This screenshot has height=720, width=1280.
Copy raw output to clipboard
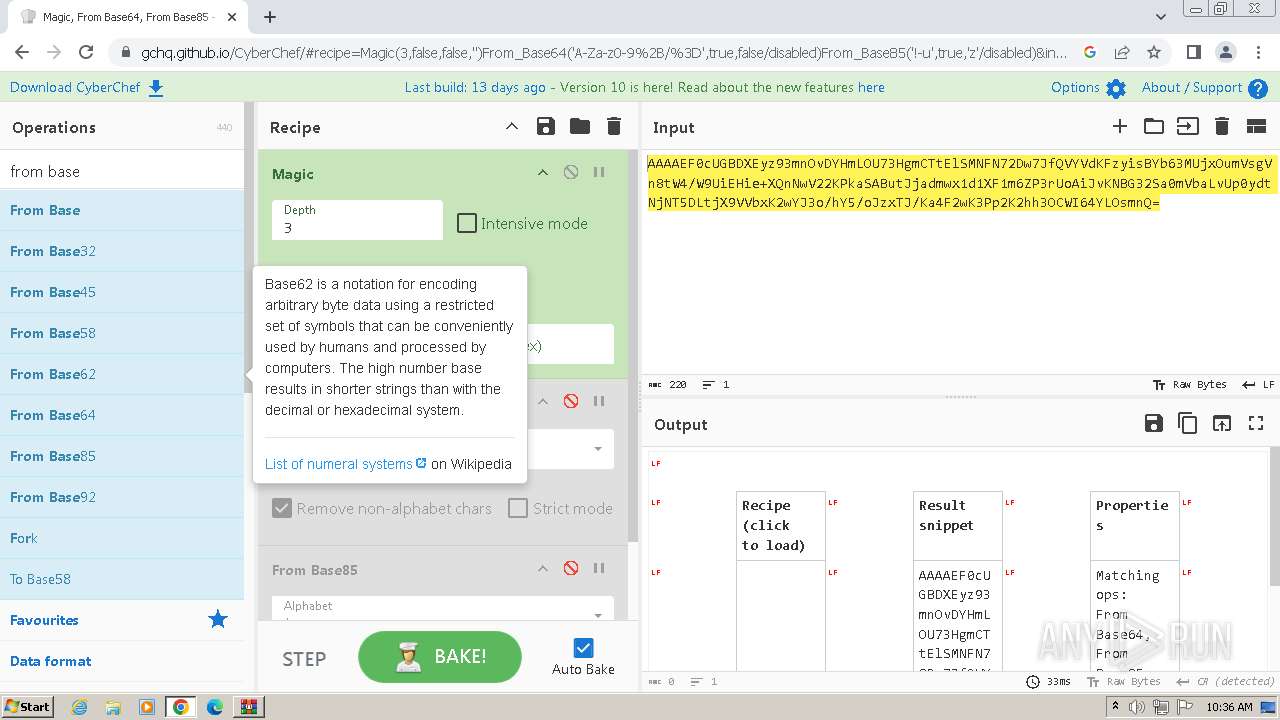click(x=1188, y=423)
